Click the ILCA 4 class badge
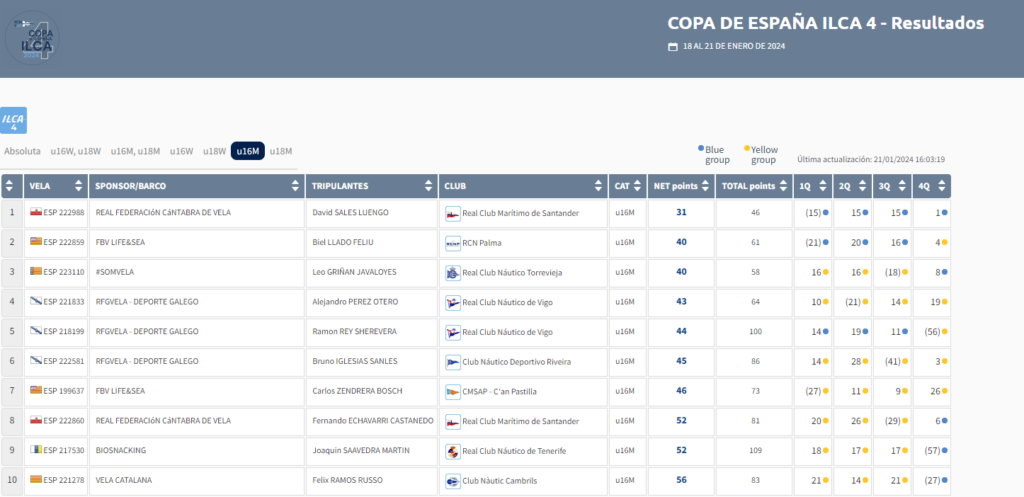 click(x=13, y=120)
